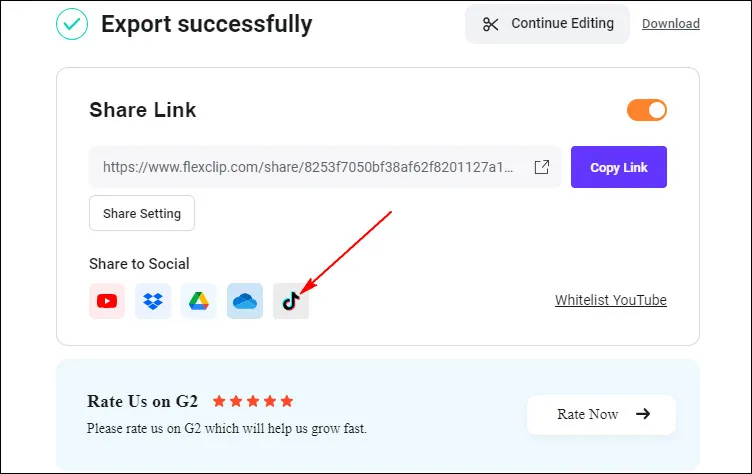Share video to TikTok icon
Screen dimensions: 752x474
pos(291,301)
